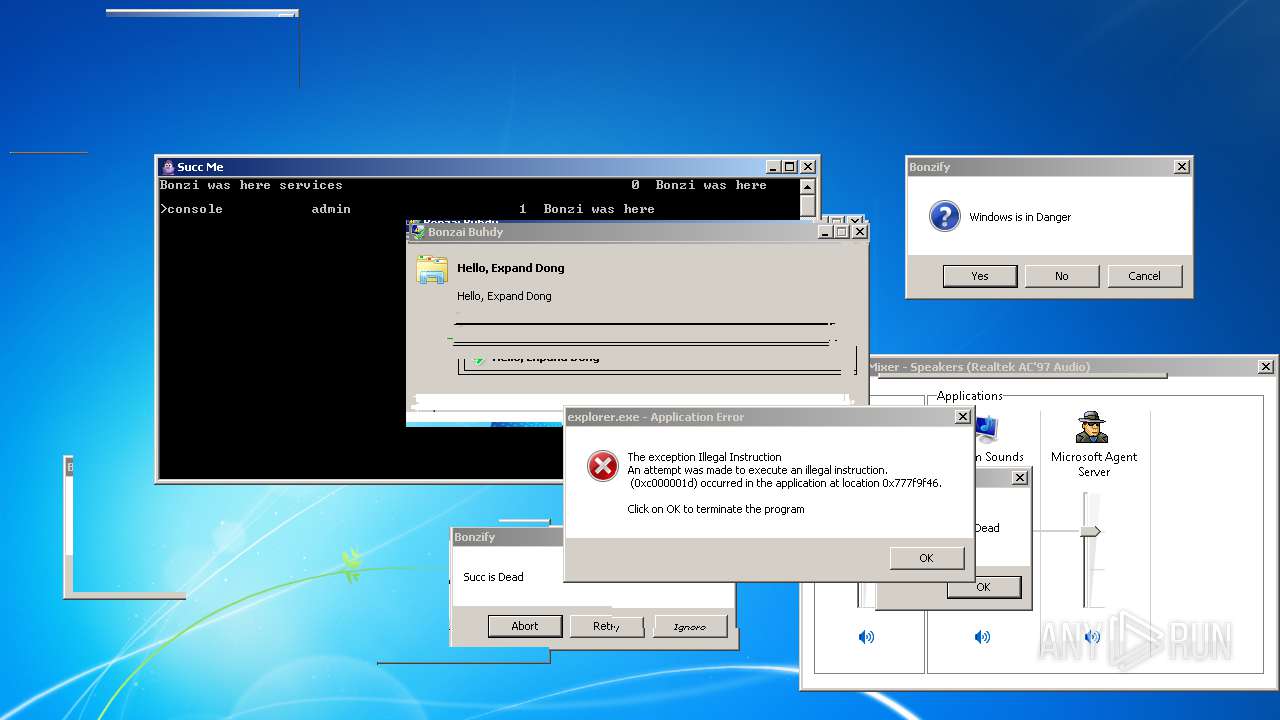Click the Microsoft Agent Server volume slider thumb
Viewport: 1280px width, 720px height.
(1091, 531)
